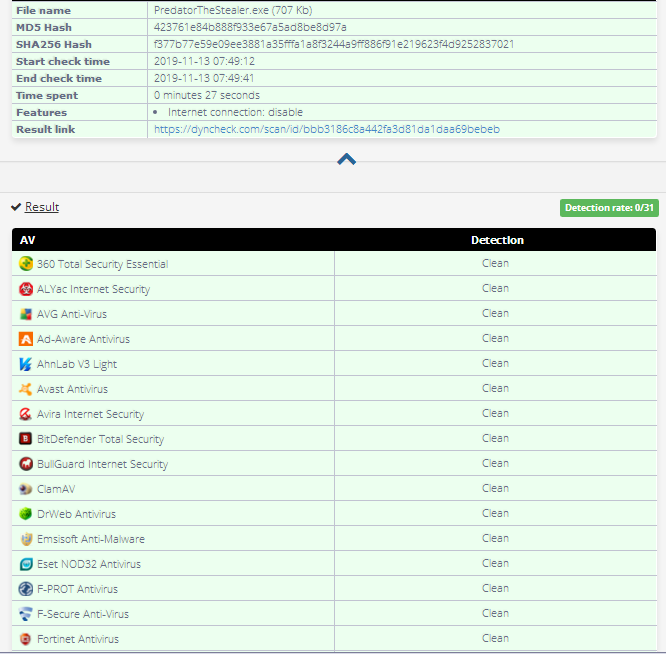Click the Fortinet Antivirus name
The width and height of the screenshot is (666, 654).
tap(78, 639)
